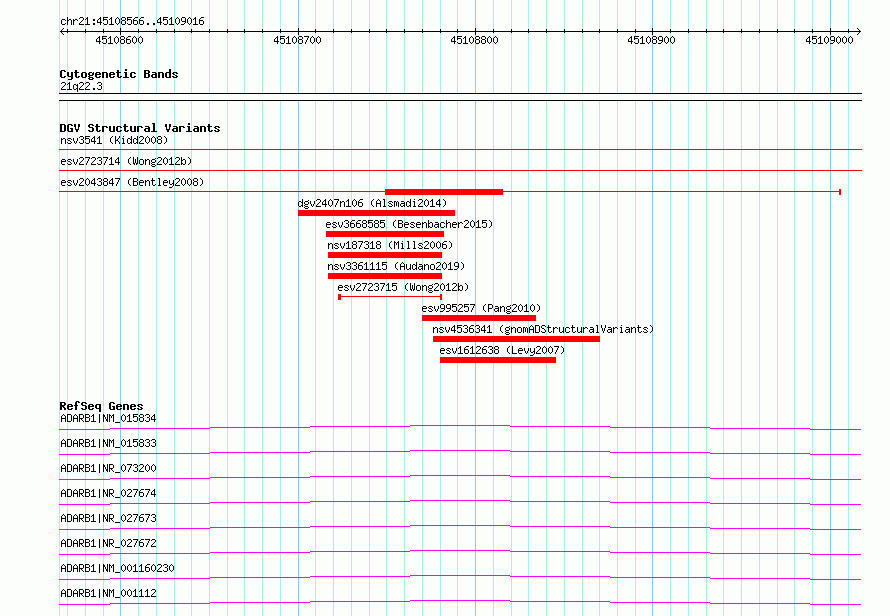The height and width of the screenshot is (616, 890).
Task: Click ruler position 45108800
Action: (x=475, y=40)
